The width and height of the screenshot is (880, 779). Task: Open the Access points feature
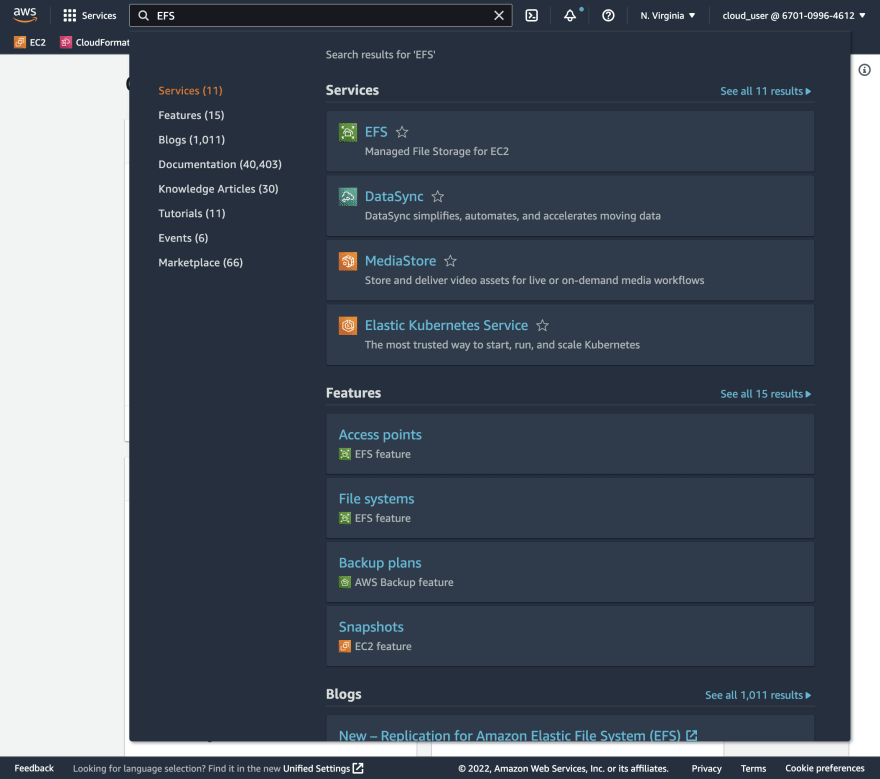point(380,434)
